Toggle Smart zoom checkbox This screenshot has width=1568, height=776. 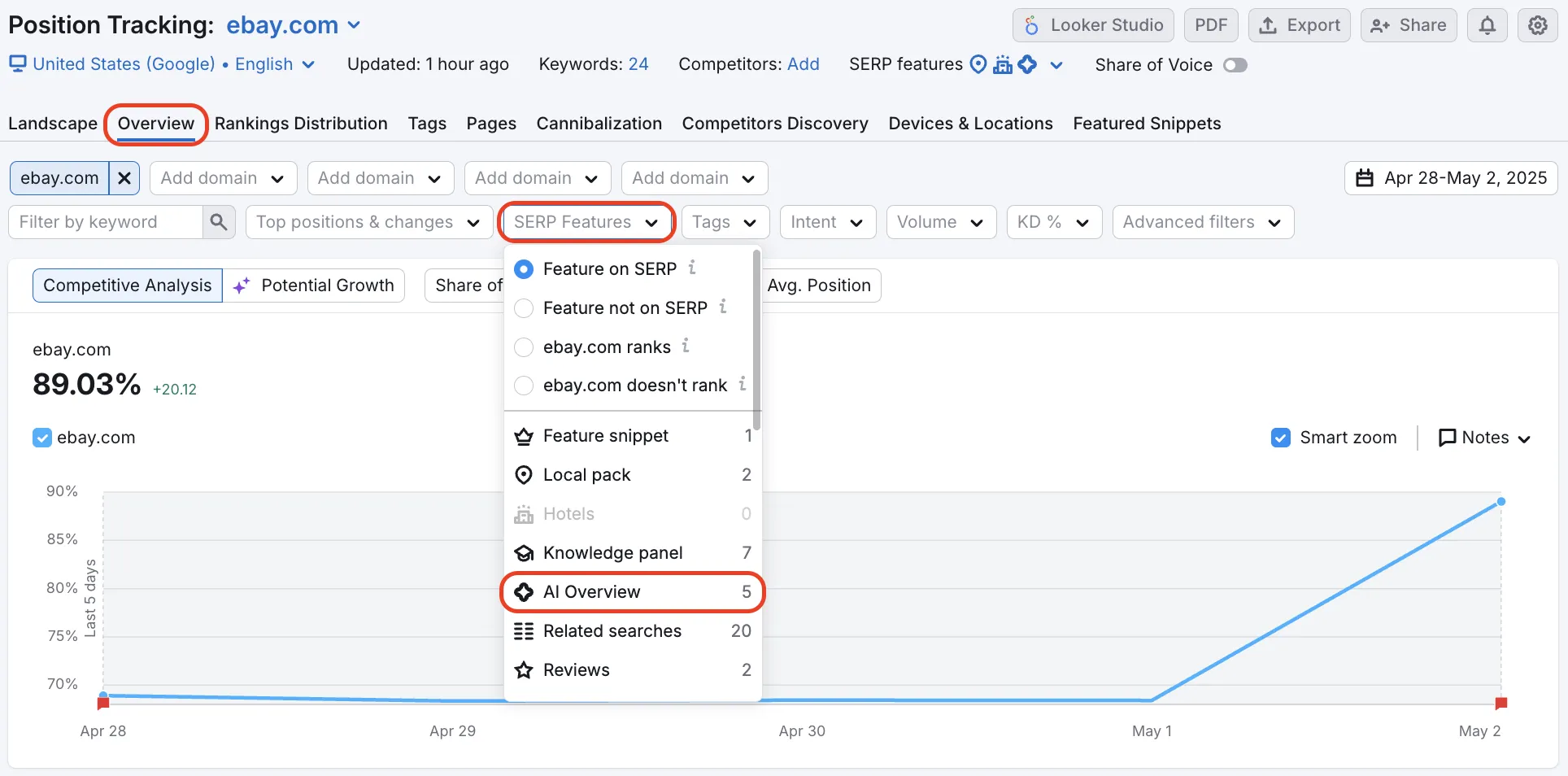pos(1280,438)
